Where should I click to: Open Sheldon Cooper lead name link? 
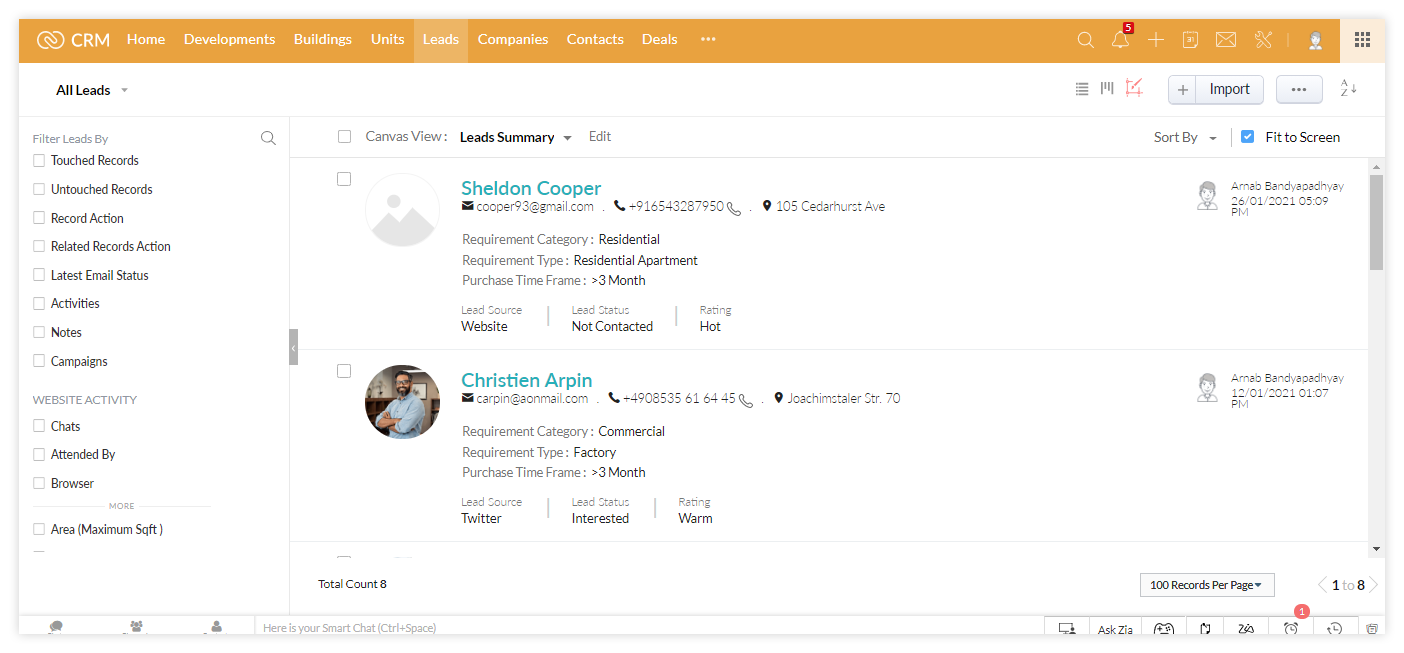tap(531, 188)
